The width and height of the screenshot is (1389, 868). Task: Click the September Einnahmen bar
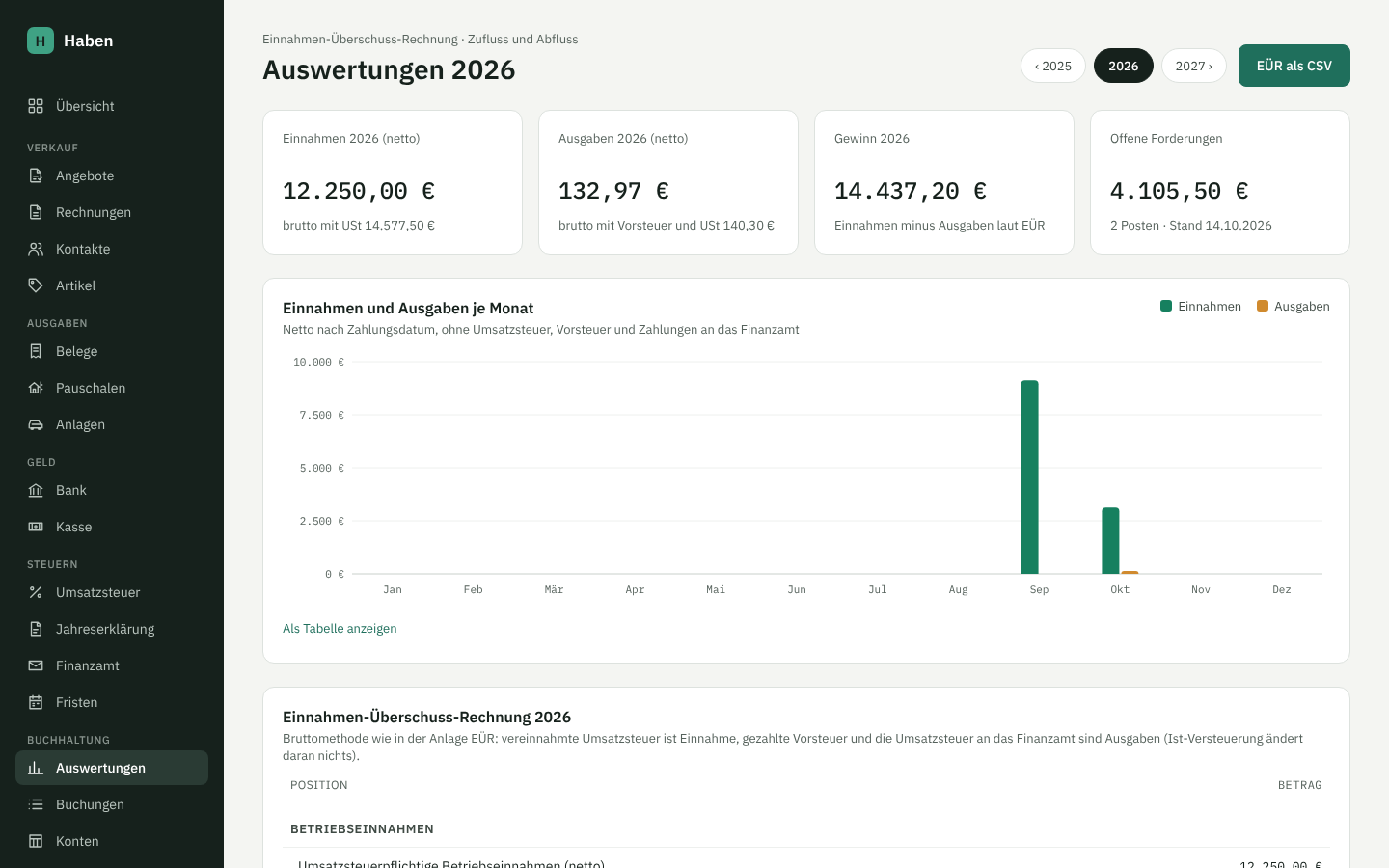point(1030,477)
